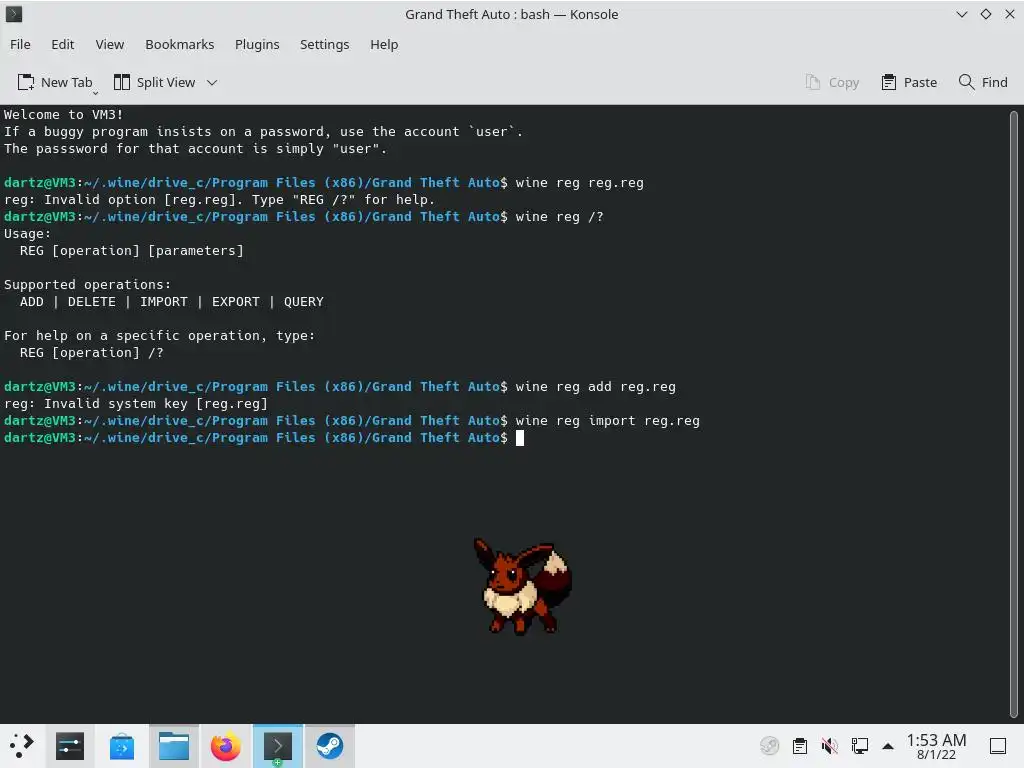Click the clock showing 1:53 AM

point(936,746)
